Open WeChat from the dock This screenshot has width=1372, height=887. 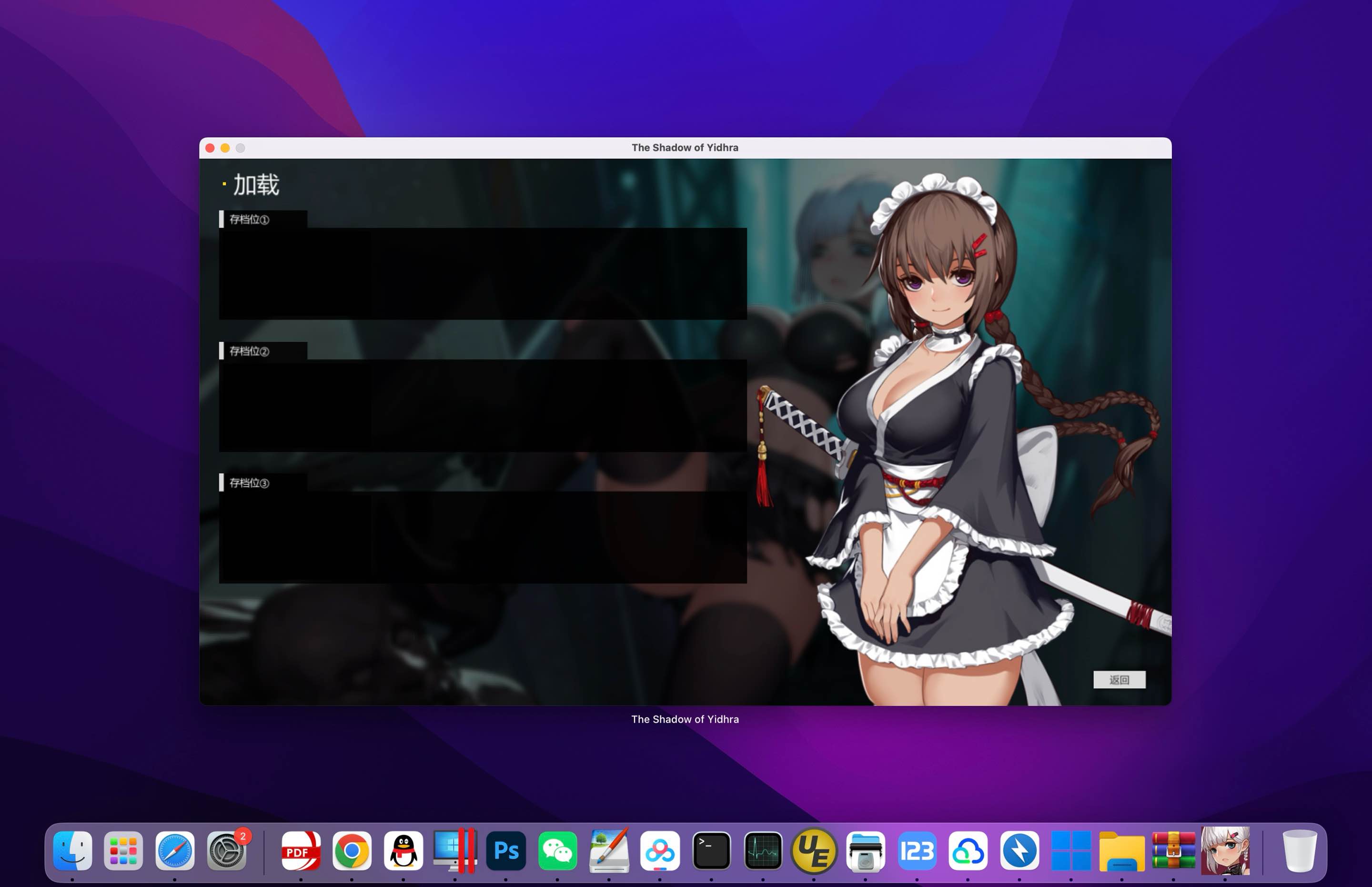[557, 850]
